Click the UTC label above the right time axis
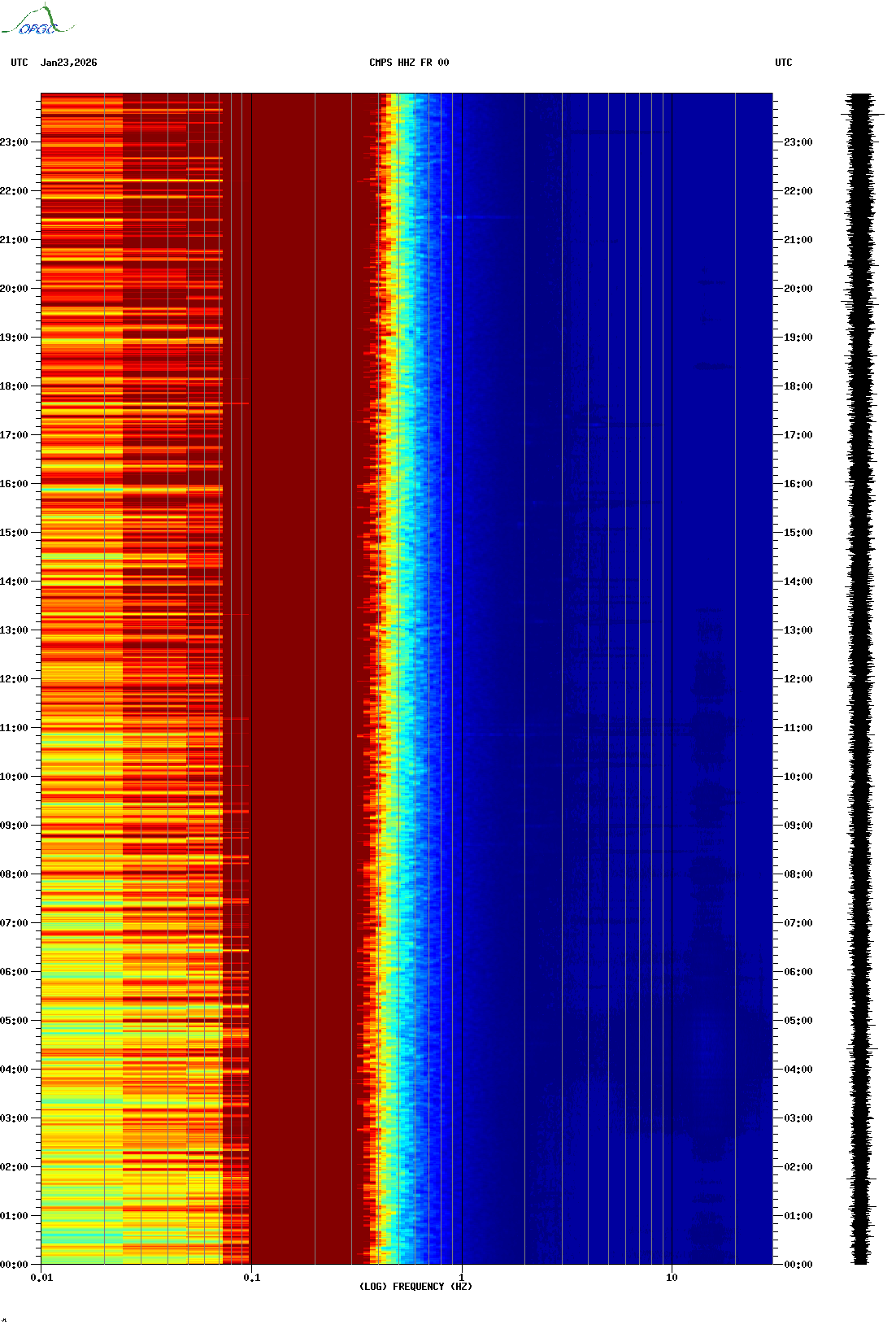 tap(784, 63)
